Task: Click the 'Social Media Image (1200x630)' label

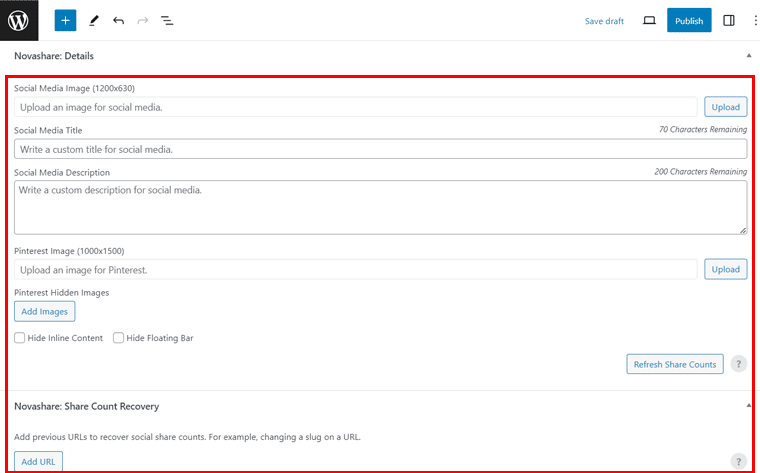Action: (74, 88)
